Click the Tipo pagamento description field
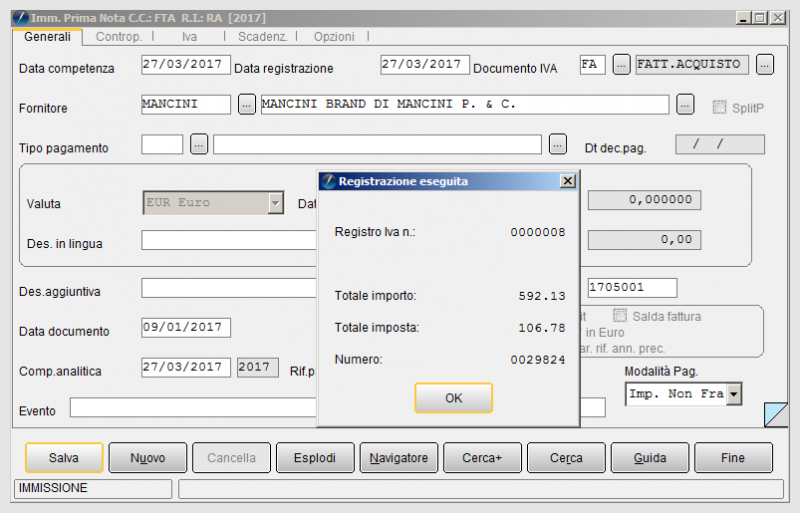The height and width of the screenshot is (513, 800). (377, 144)
